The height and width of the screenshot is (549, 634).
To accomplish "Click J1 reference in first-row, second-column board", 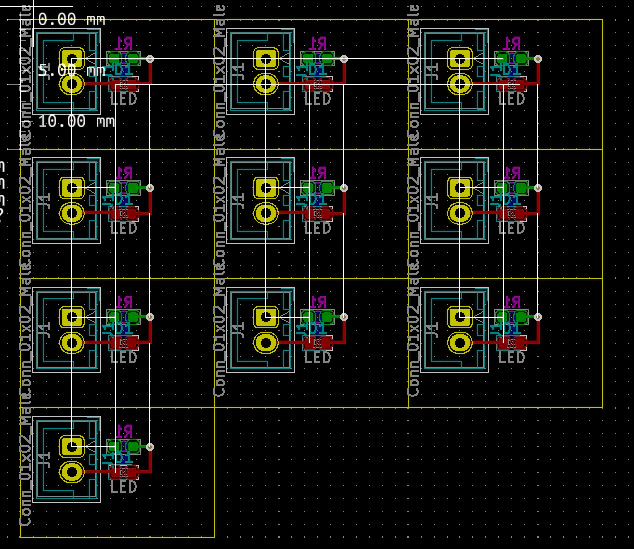I will click(239, 72).
